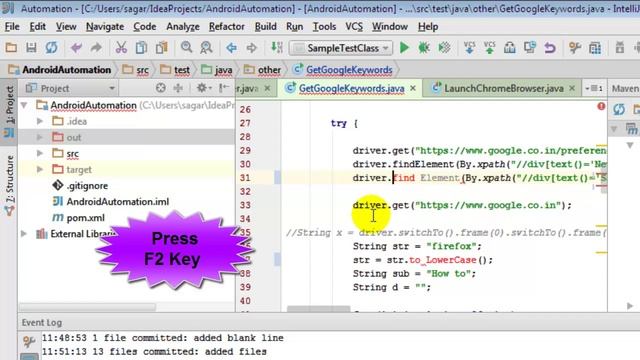Open the Edit menu

click(38, 27)
